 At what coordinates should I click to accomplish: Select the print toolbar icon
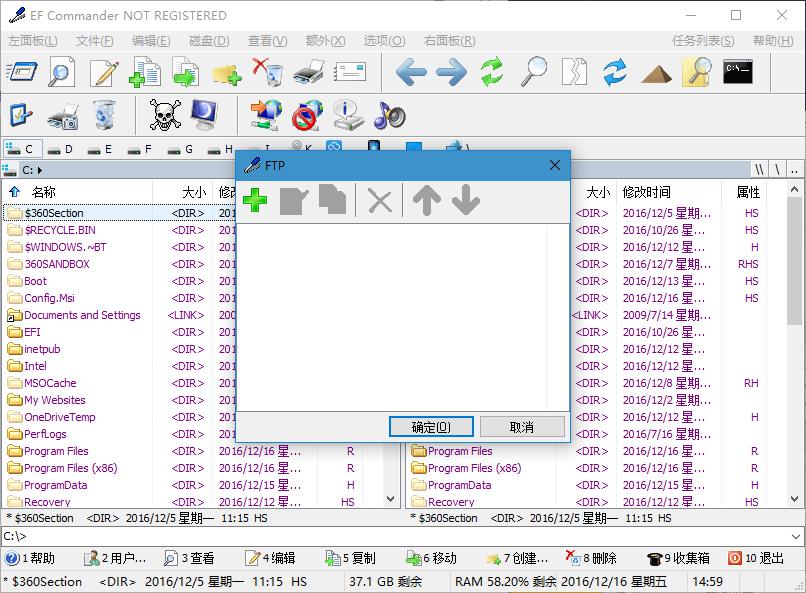pyautogui.click(x=308, y=72)
